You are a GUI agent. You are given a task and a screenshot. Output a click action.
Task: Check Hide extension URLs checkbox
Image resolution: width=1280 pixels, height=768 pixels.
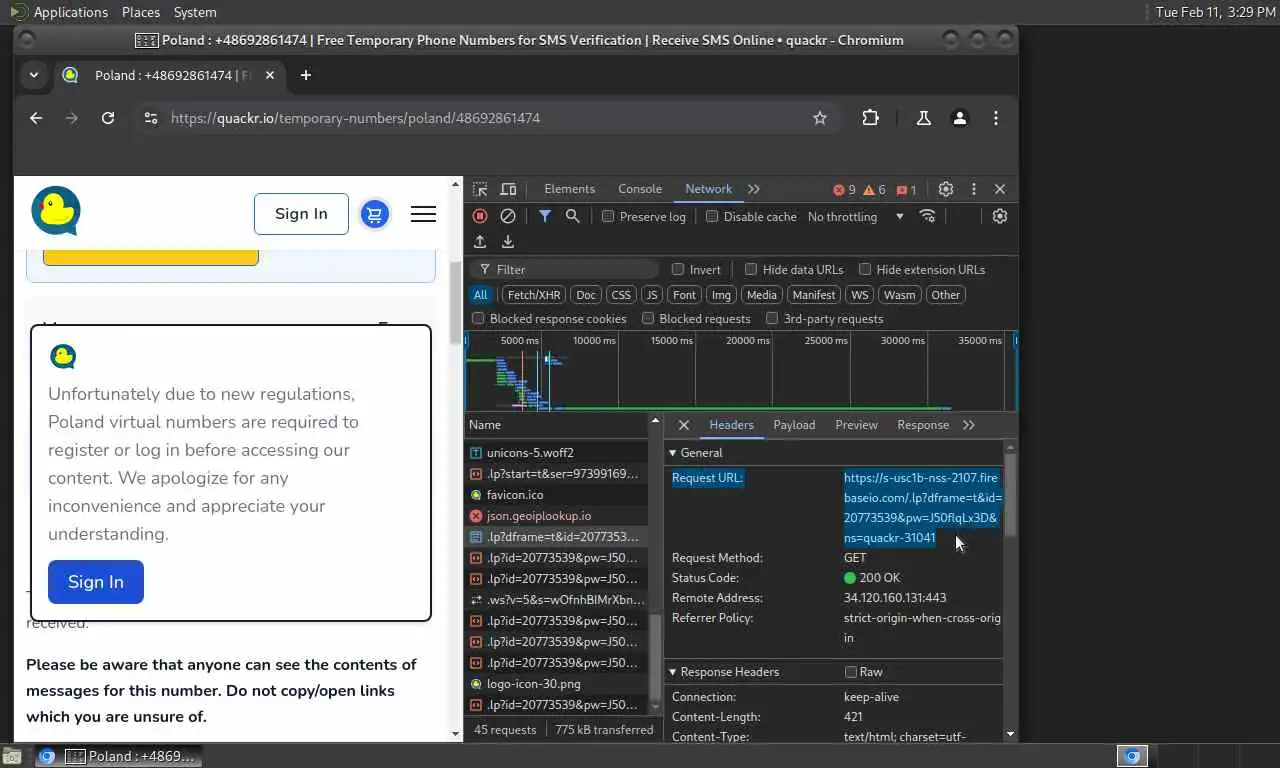pyautogui.click(x=865, y=269)
